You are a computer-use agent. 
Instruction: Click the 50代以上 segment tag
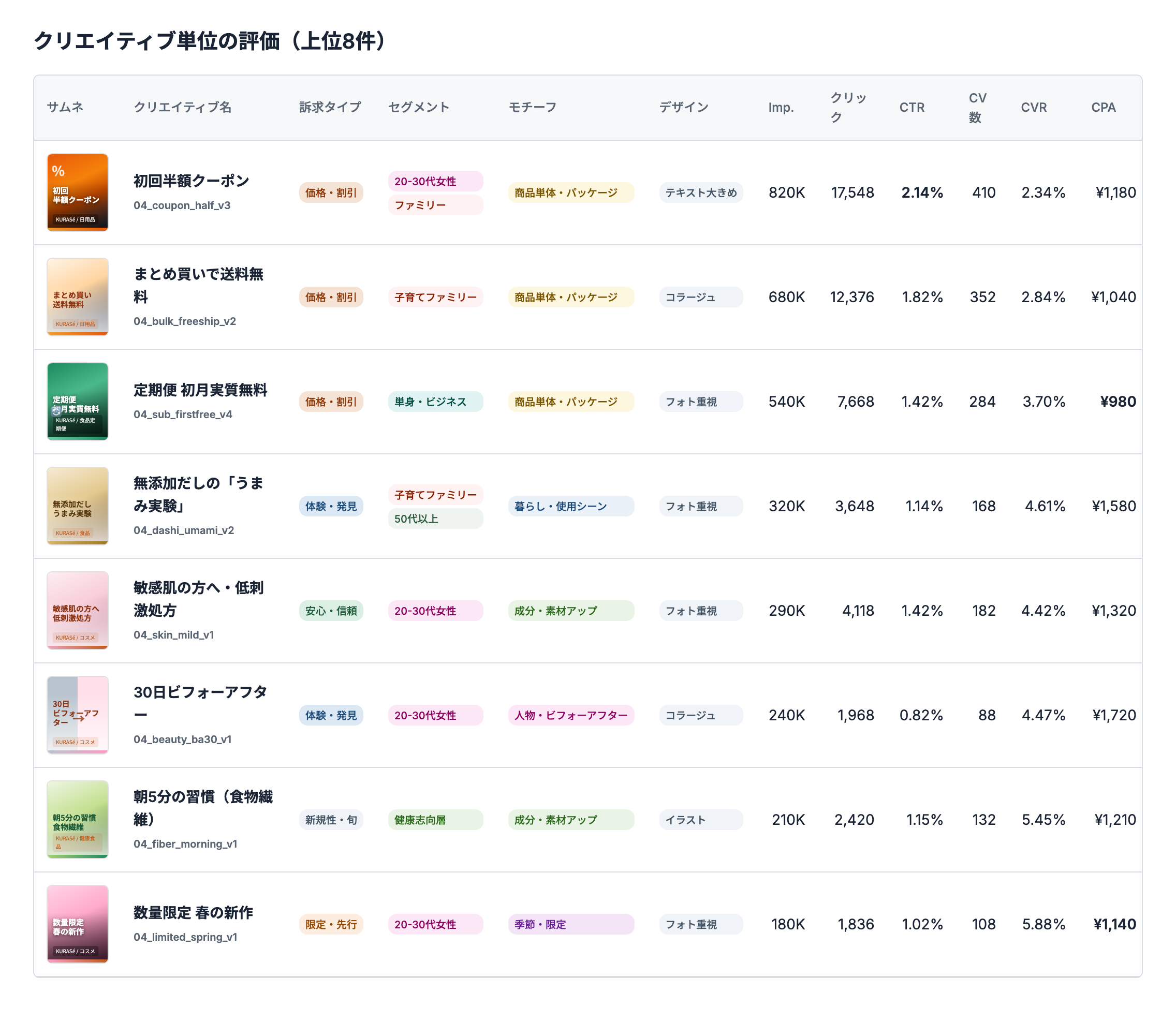[435, 519]
